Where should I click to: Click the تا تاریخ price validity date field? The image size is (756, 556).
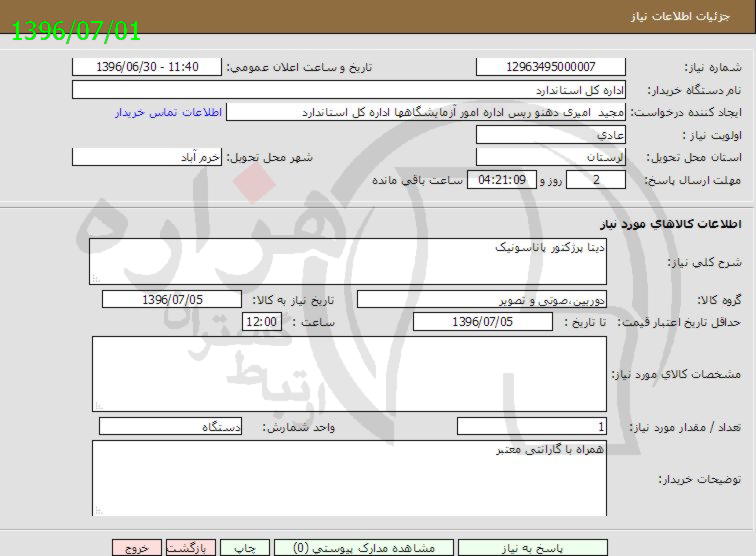(x=483, y=322)
